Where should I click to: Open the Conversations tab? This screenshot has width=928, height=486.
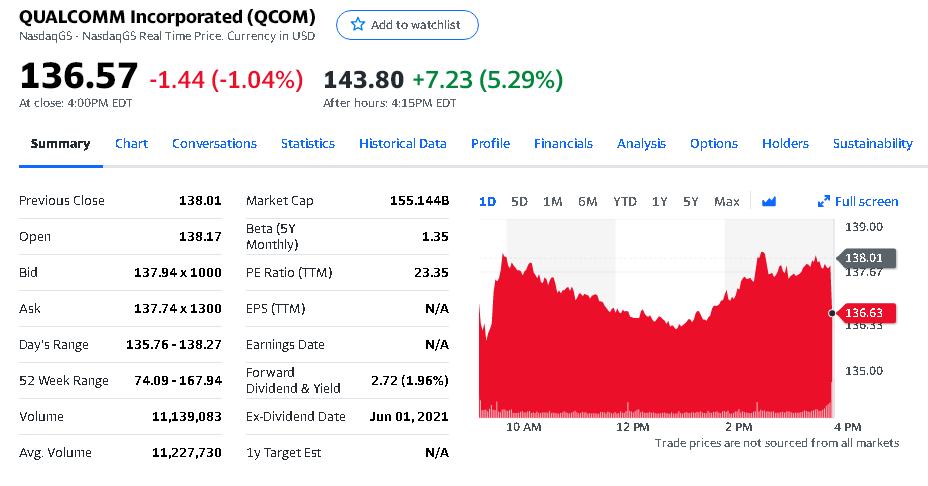tap(214, 143)
